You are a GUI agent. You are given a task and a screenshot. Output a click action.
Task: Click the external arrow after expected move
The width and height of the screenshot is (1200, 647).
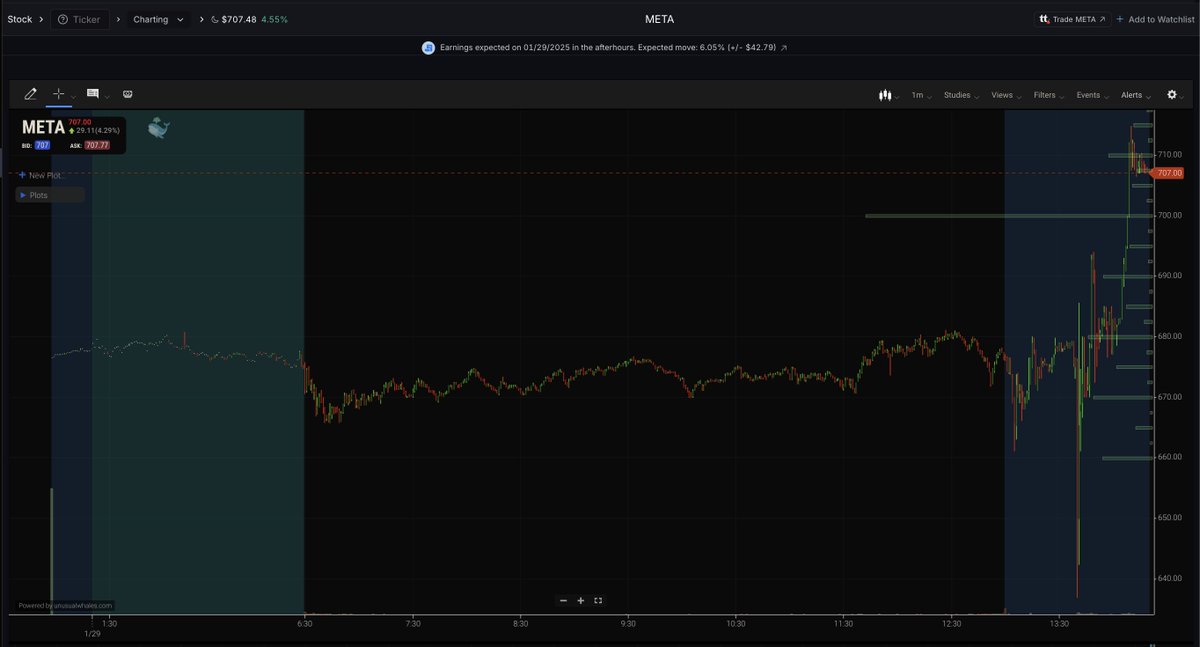coord(784,47)
